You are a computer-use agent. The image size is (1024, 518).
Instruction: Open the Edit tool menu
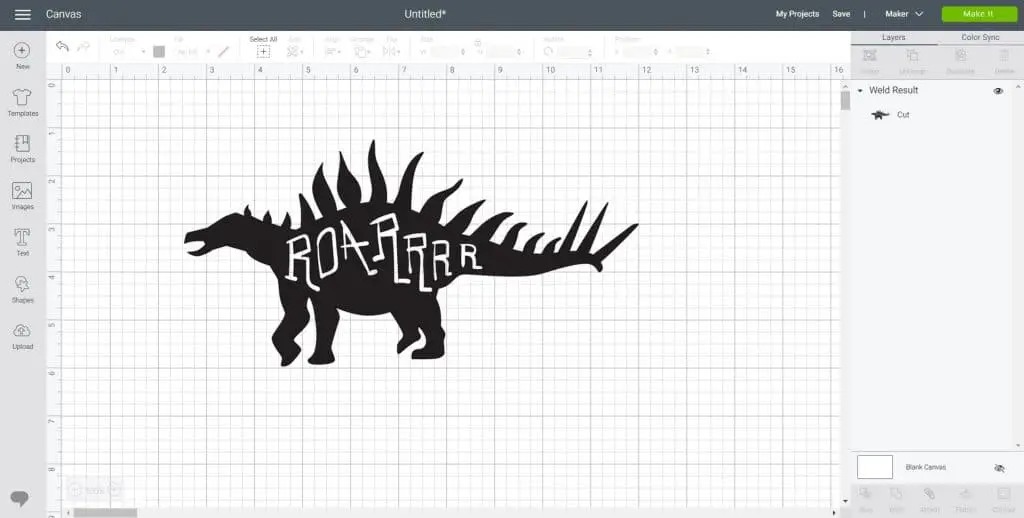(295, 47)
